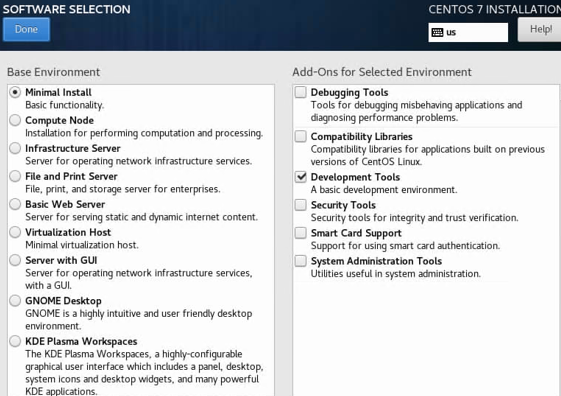Choose KDE Plasma Workspaces environment

[15, 341]
